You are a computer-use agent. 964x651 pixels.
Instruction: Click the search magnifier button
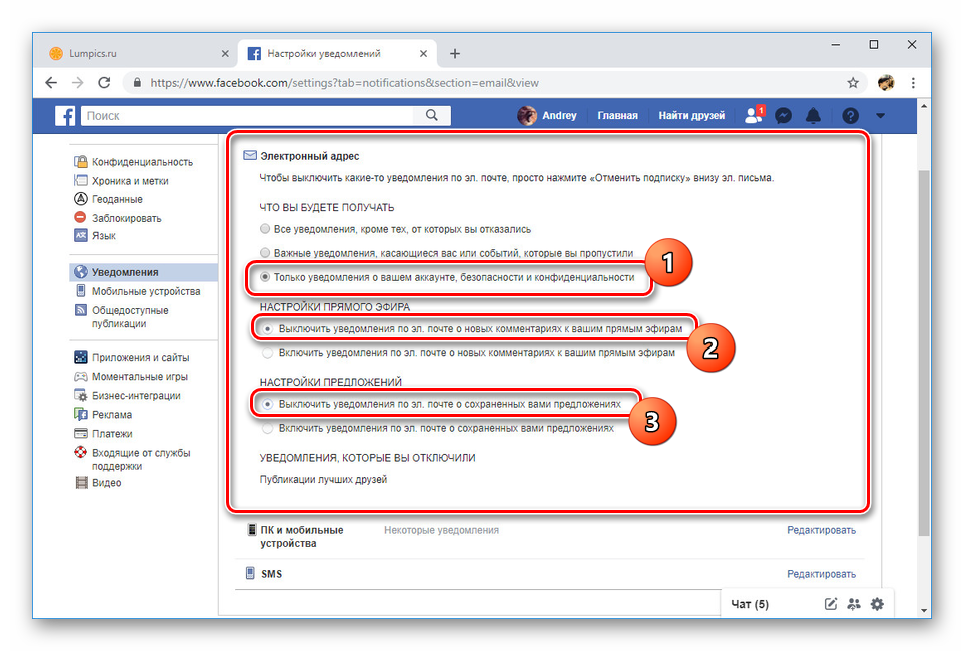coord(431,116)
